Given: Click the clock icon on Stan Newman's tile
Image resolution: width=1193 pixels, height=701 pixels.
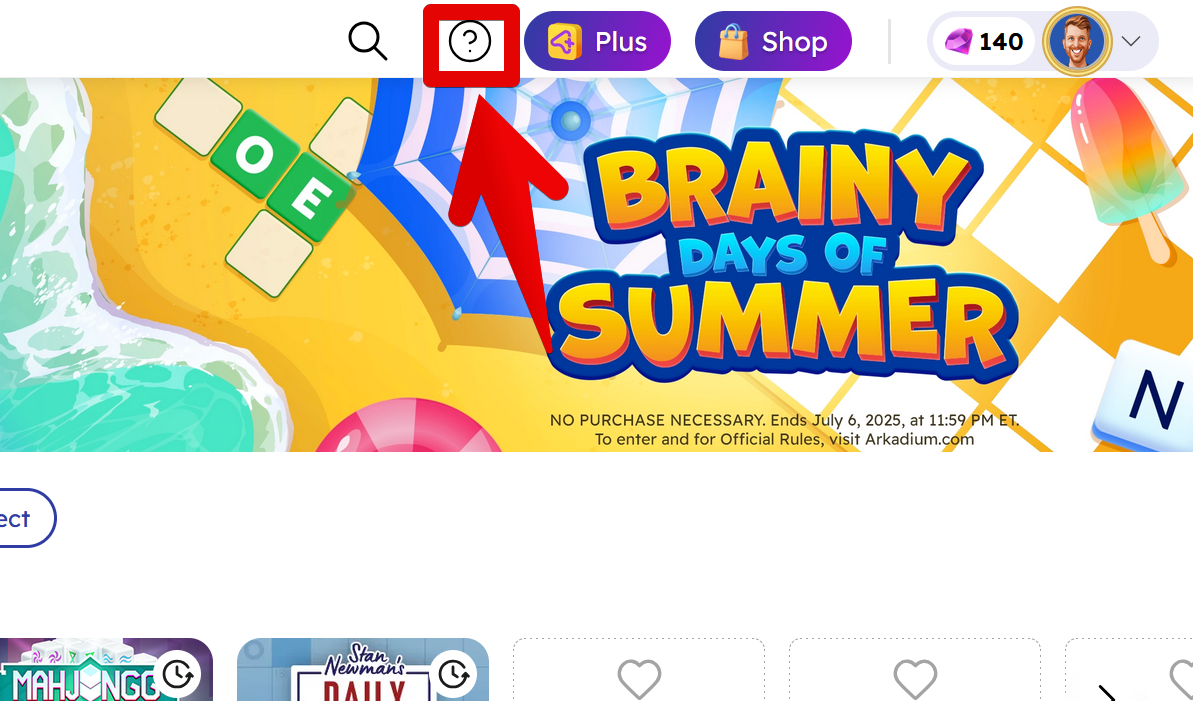Looking at the screenshot, I should pyautogui.click(x=454, y=674).
